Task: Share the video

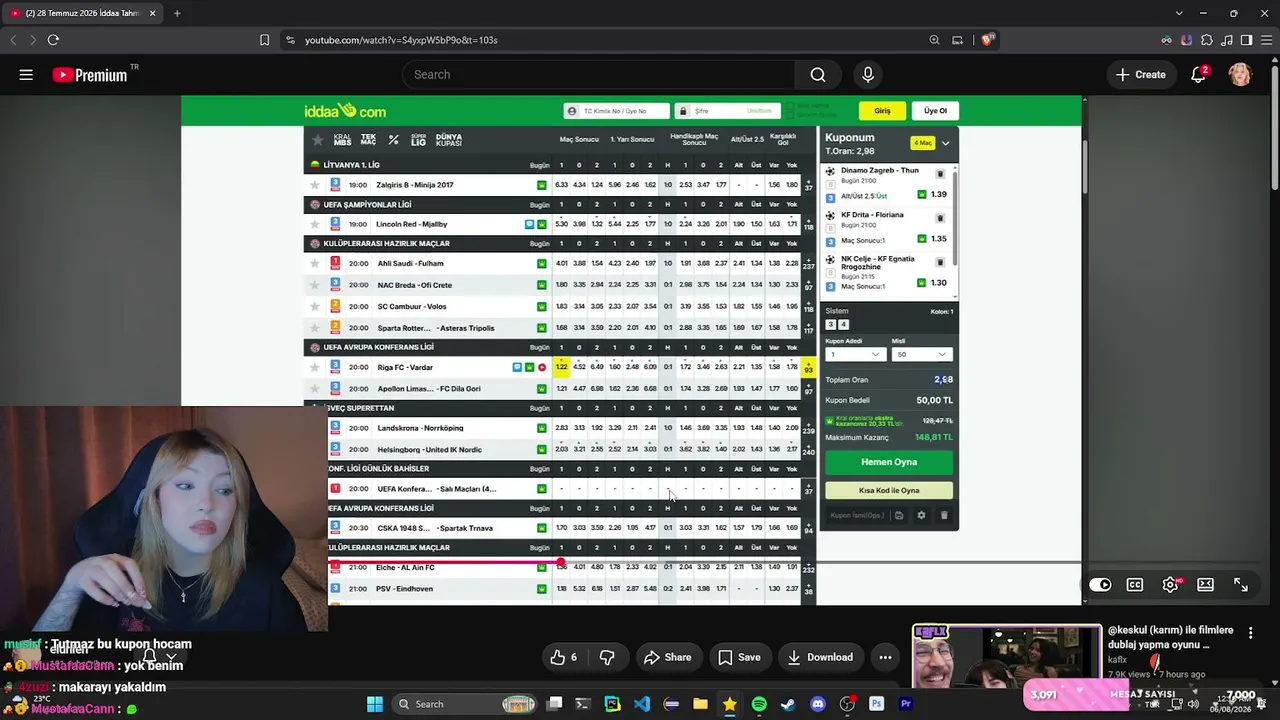Action: 667,657
